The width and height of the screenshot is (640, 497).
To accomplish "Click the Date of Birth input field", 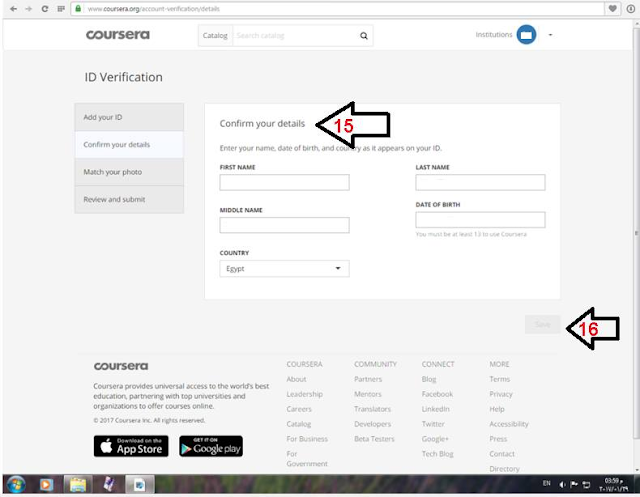I will [x=480, y=220].
